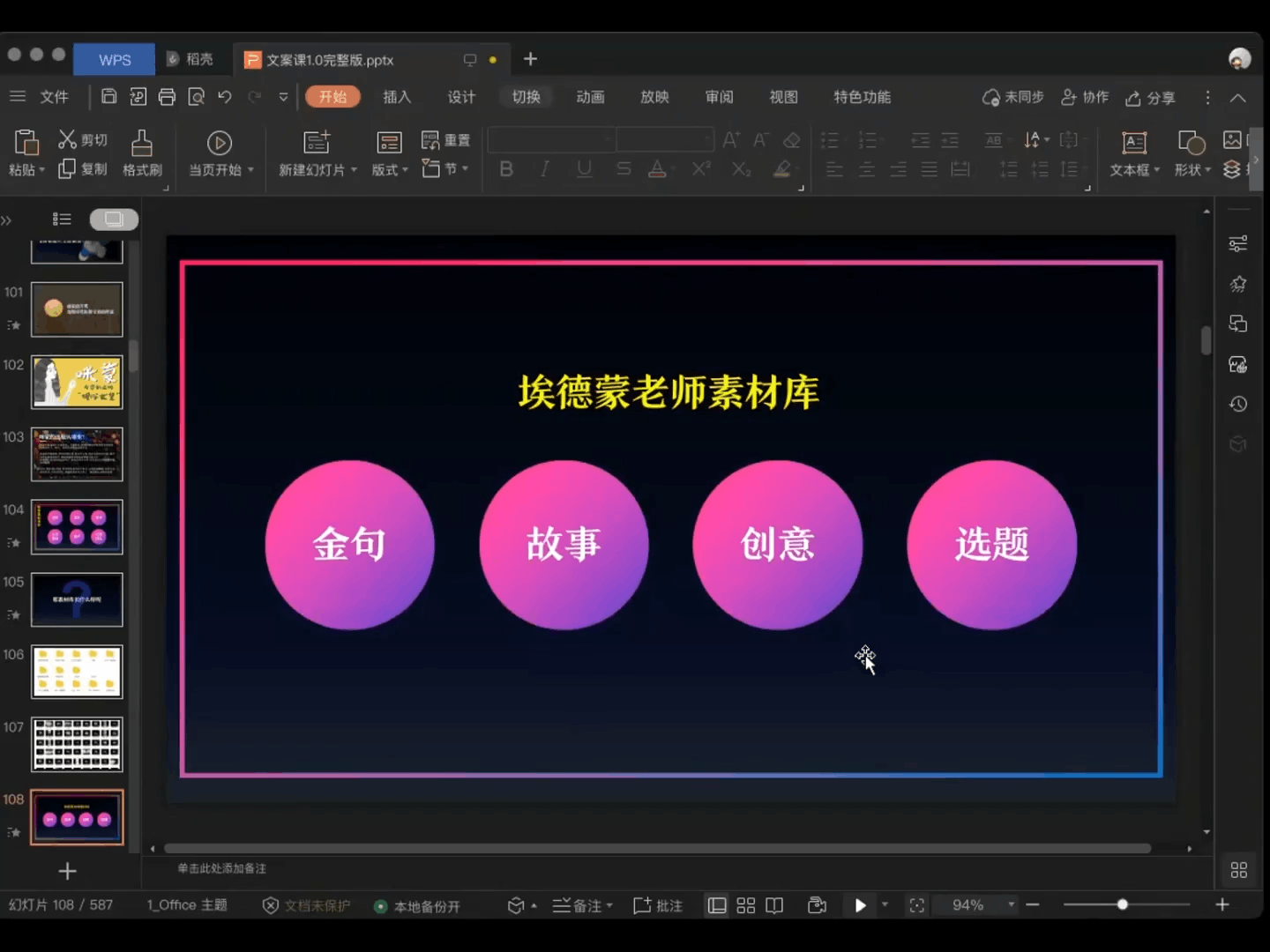
Task: Zoom out with minus icon
Action: coord(1033,904)
